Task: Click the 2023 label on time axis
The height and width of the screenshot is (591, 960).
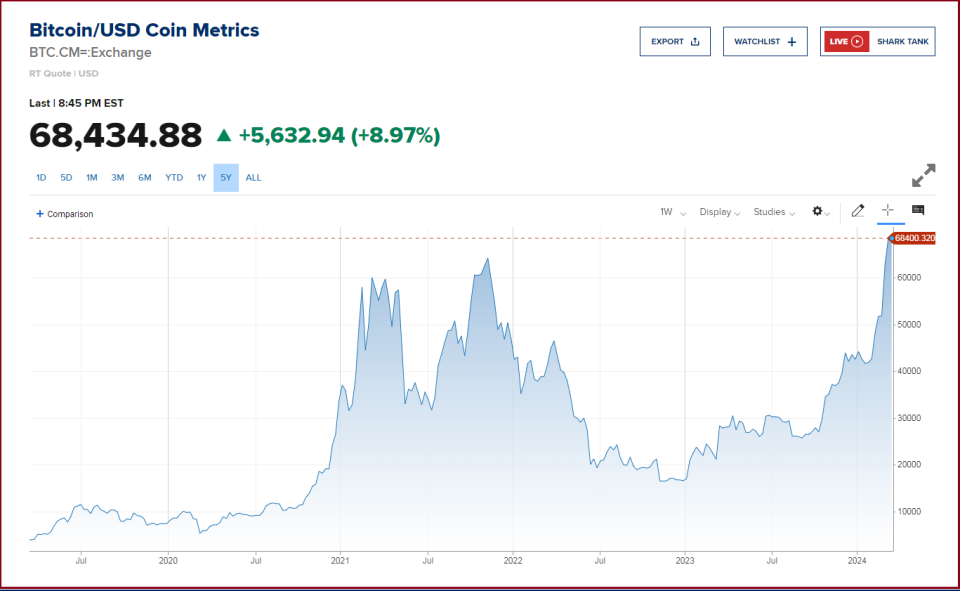Action: point(684,560)
